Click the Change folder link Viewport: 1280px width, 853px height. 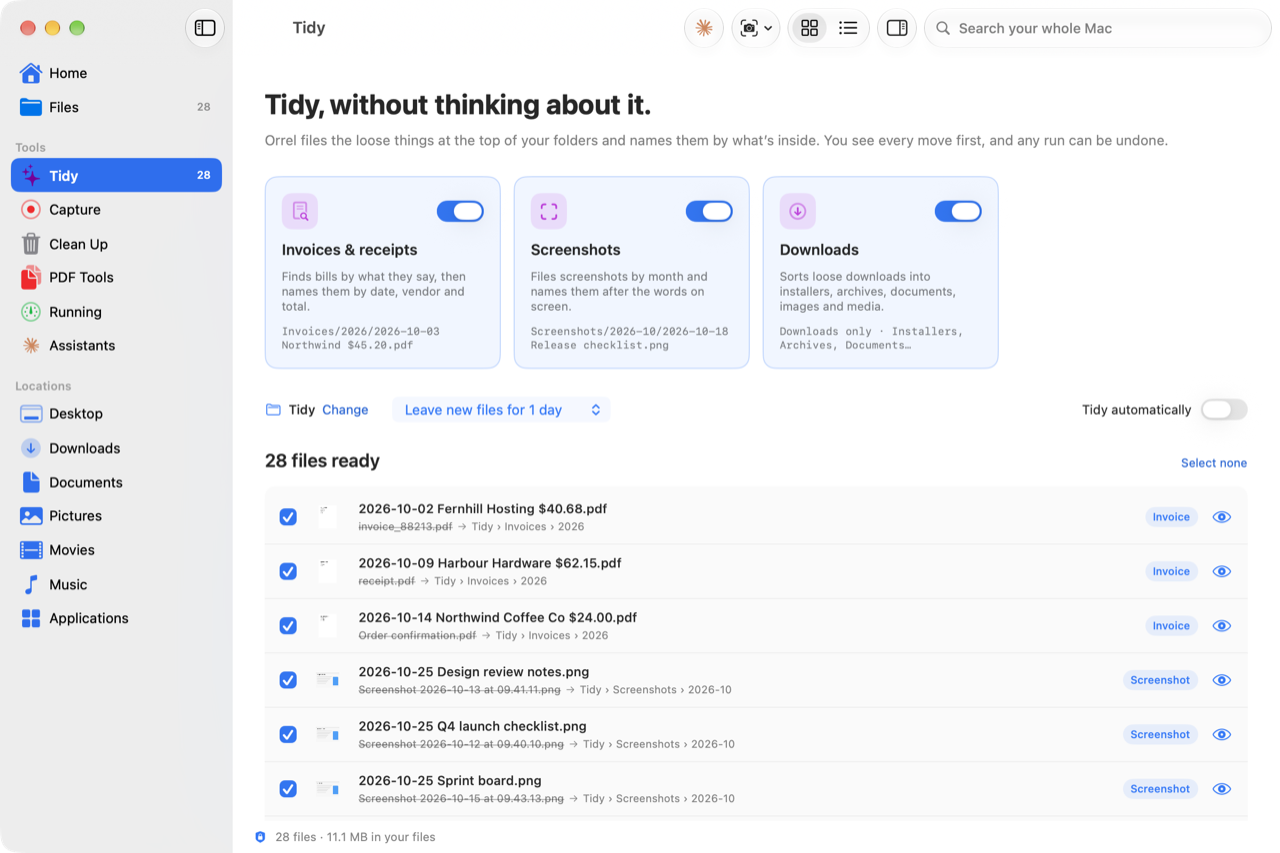[x=345, y=410]
